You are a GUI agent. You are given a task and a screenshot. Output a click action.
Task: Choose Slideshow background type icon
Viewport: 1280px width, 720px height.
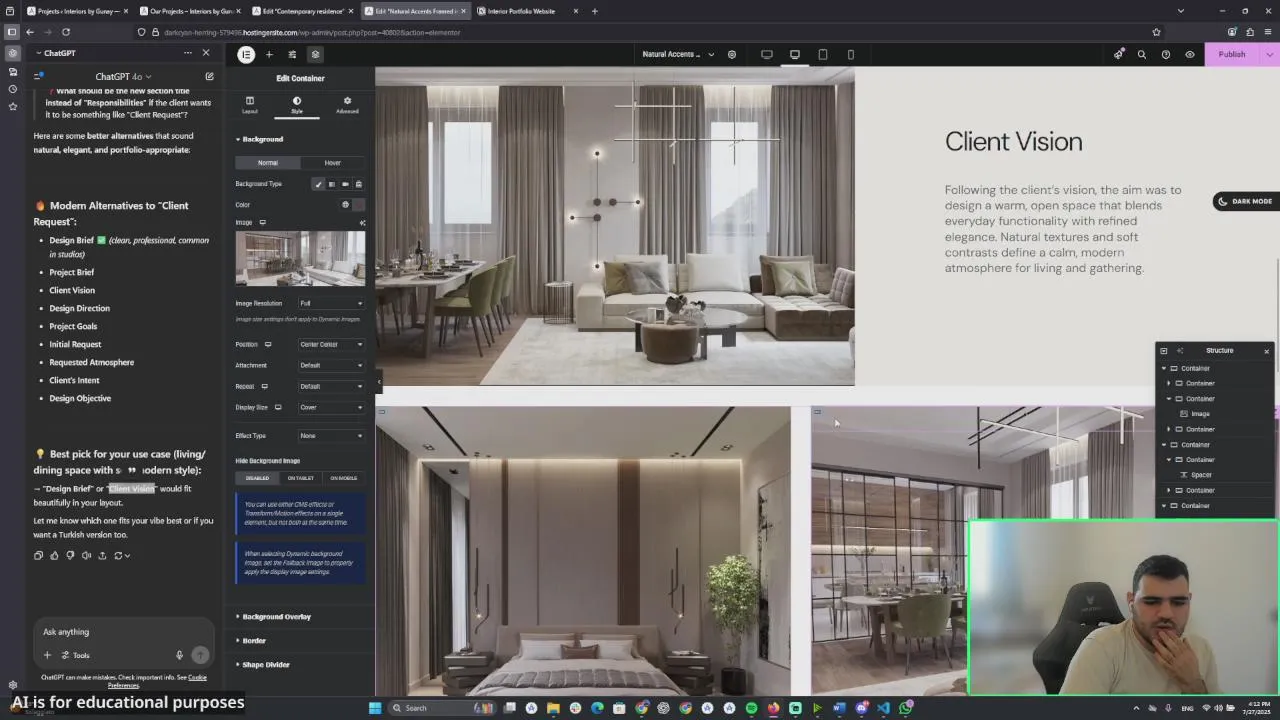click(358, 184)
